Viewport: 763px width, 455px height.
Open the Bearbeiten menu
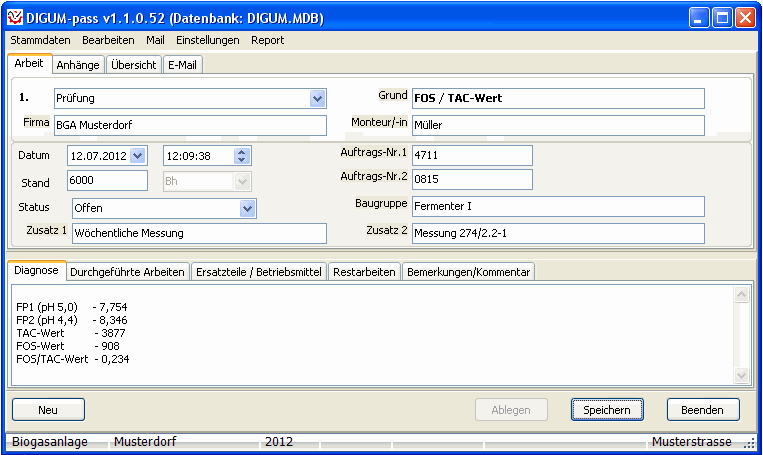108,40
